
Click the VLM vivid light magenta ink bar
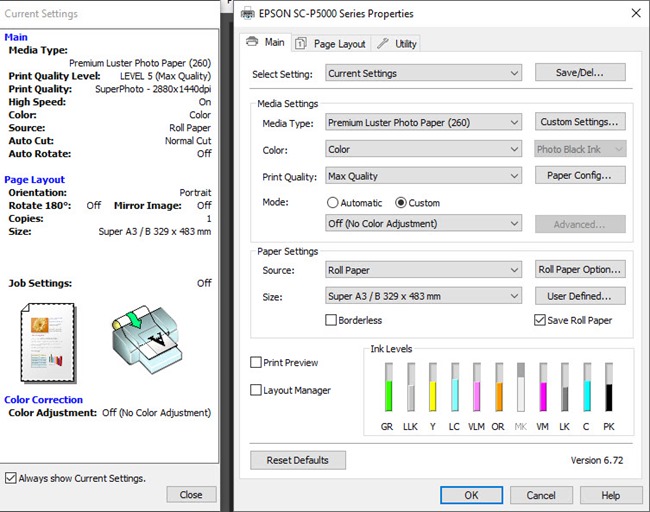click(477, 387)
